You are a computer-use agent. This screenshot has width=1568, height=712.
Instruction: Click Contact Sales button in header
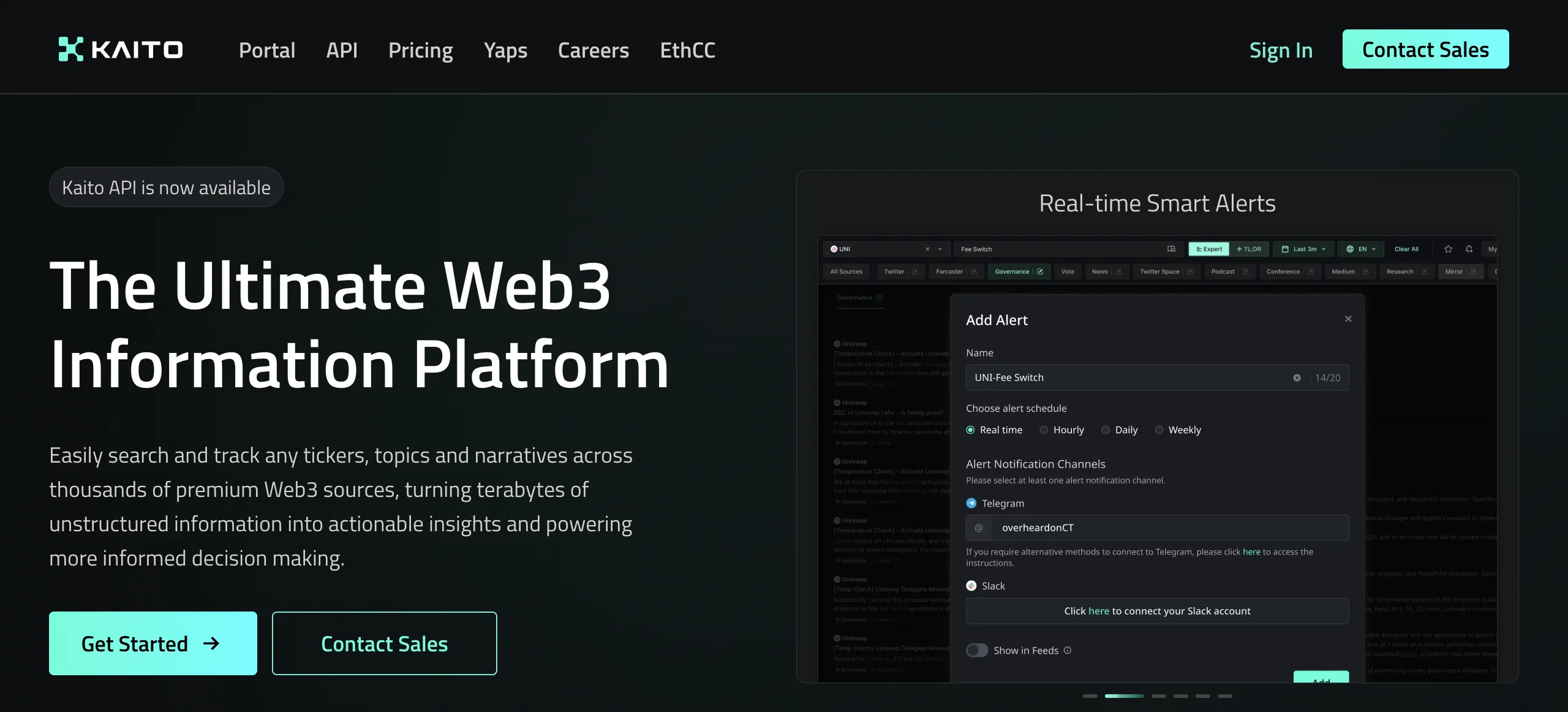click(x=1425, y=49)
